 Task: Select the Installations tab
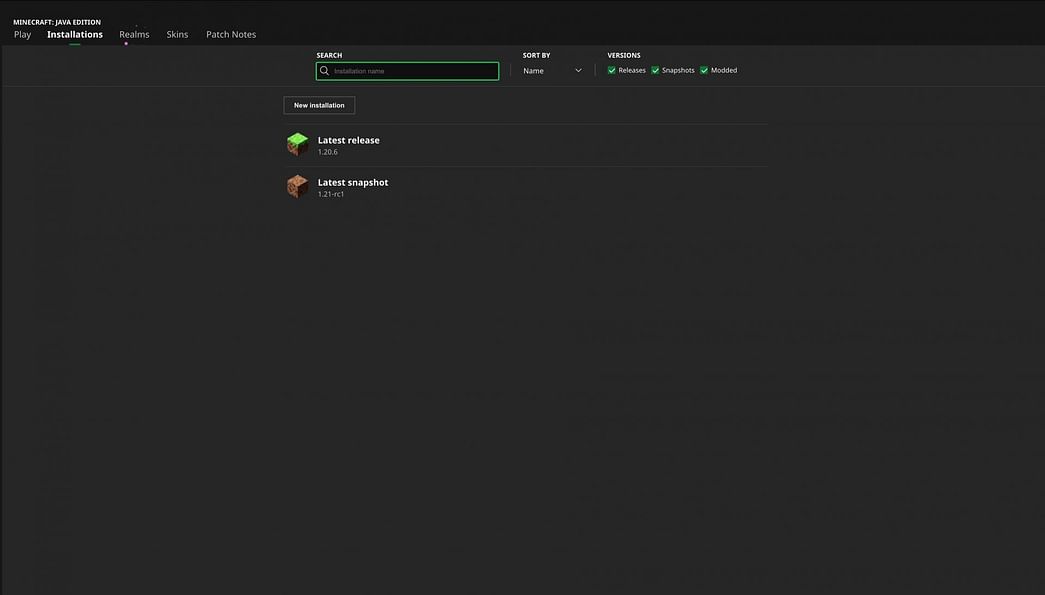75,35
